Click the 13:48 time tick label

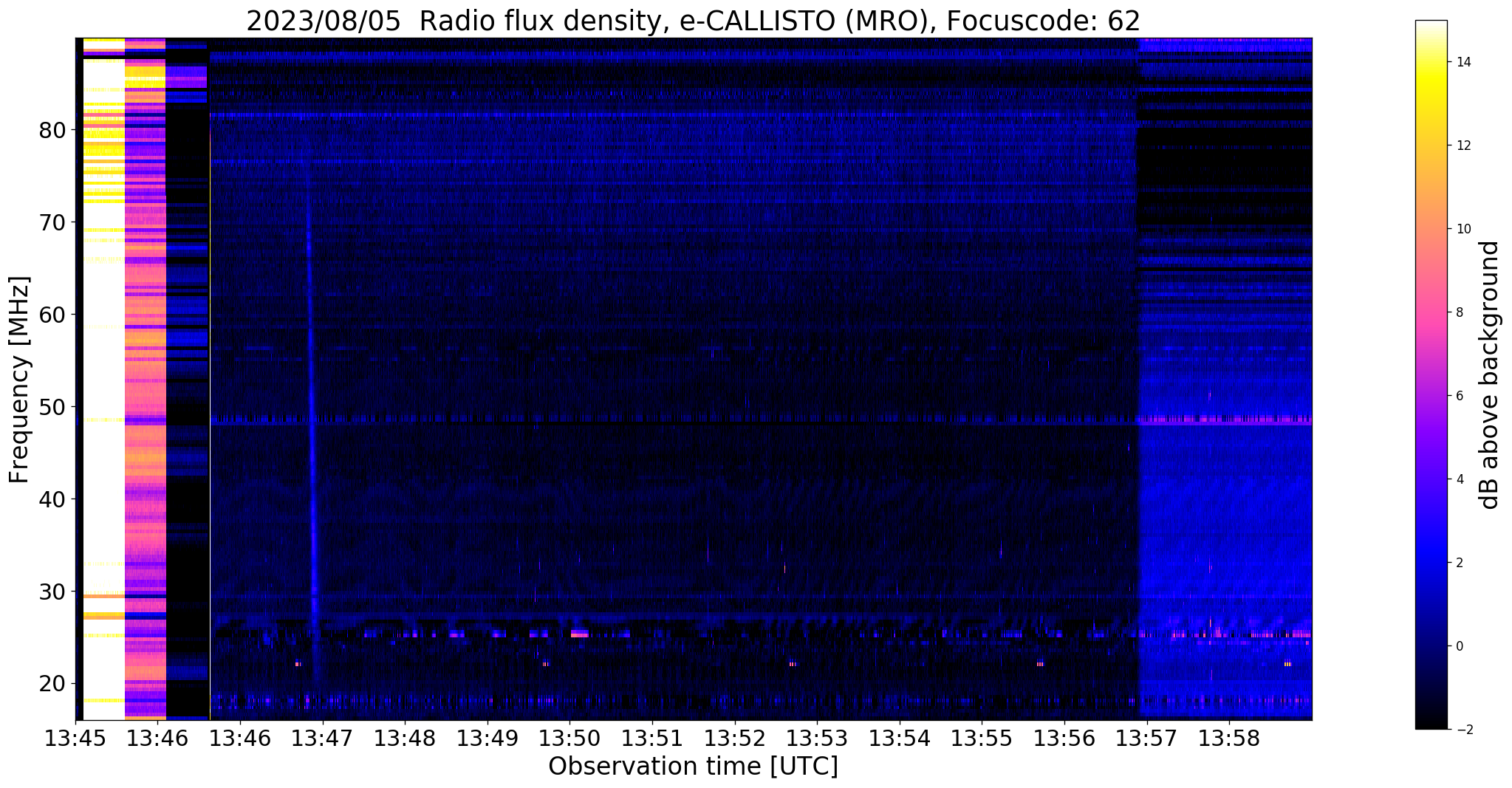click(x=404, y=738)
